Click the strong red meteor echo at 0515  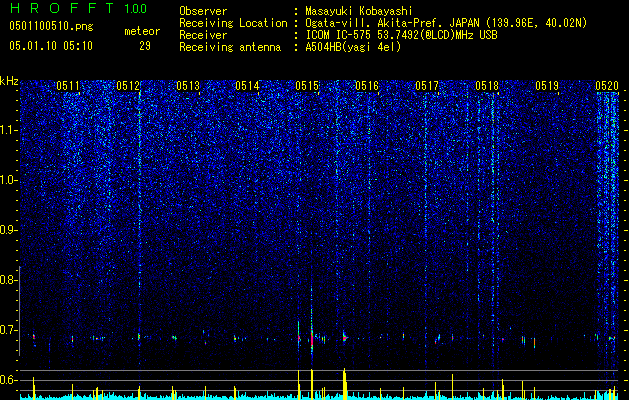point(312,338)
